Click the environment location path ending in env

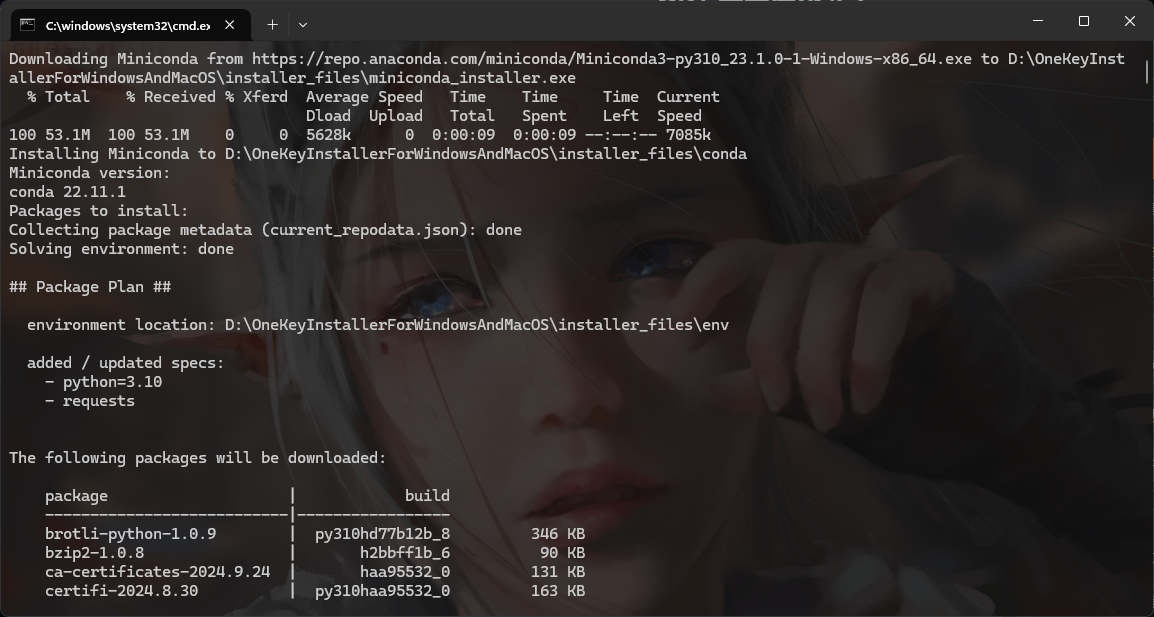[x=477, y=325]
